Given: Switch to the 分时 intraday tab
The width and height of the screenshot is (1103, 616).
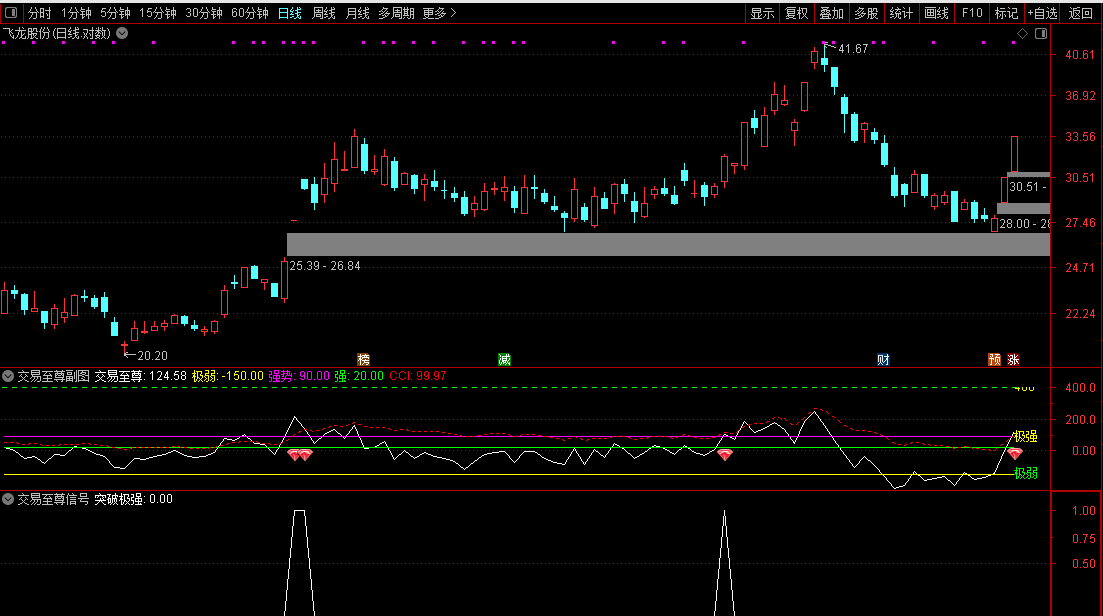Looking at the screenshot, I should point(39,13).
